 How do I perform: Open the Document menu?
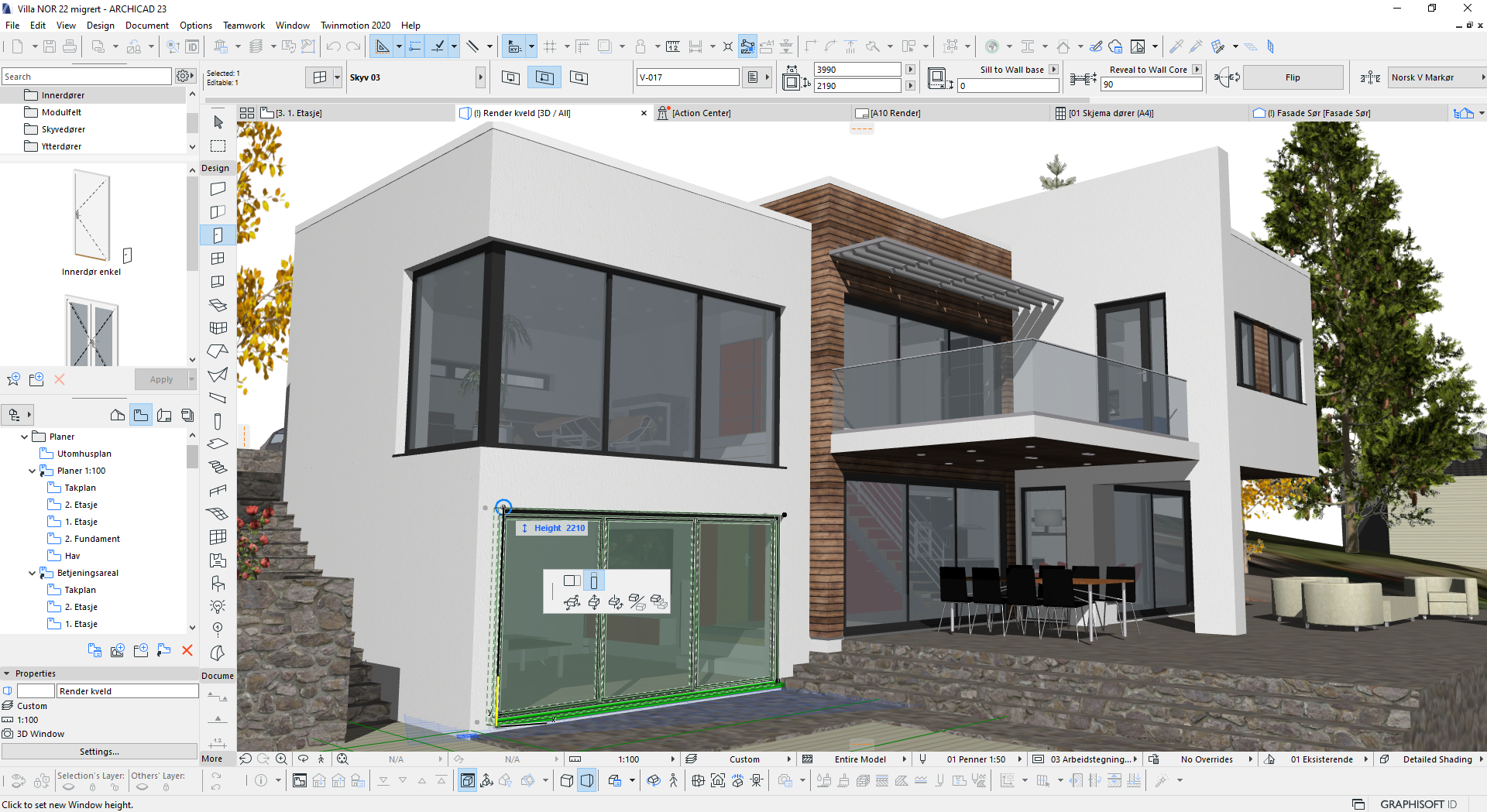(x=147, y=26)
